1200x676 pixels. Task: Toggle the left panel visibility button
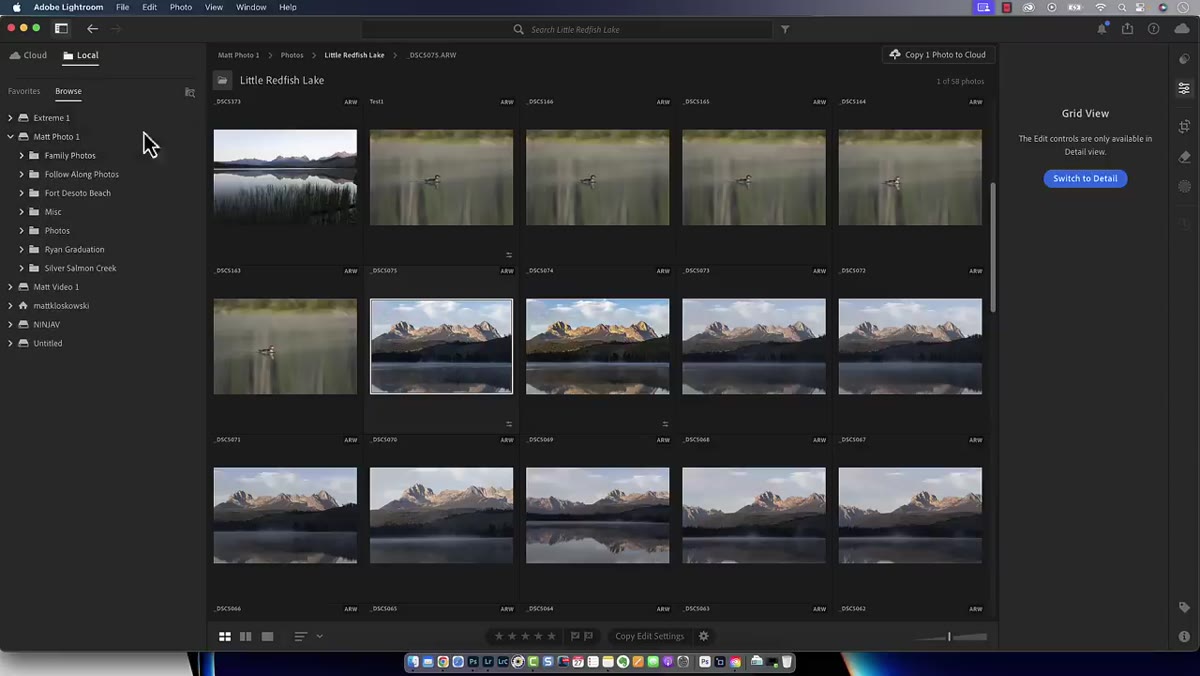(61, 29)
